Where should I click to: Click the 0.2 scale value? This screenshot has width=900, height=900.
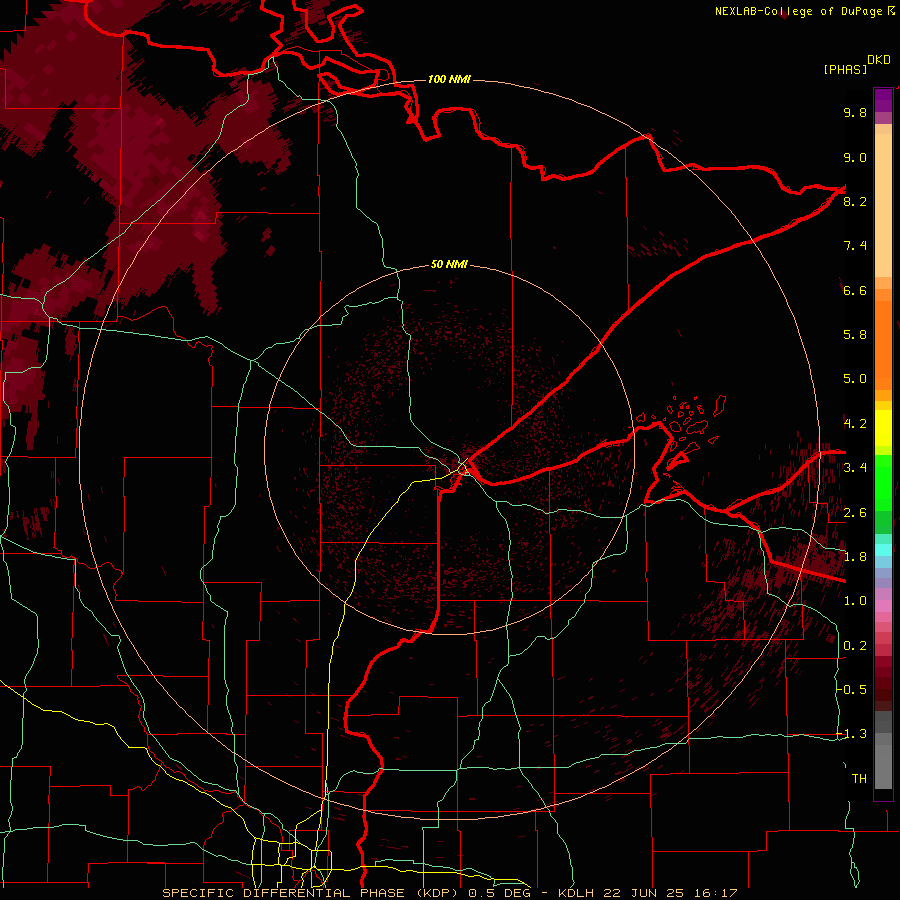[x=855, y=646]
